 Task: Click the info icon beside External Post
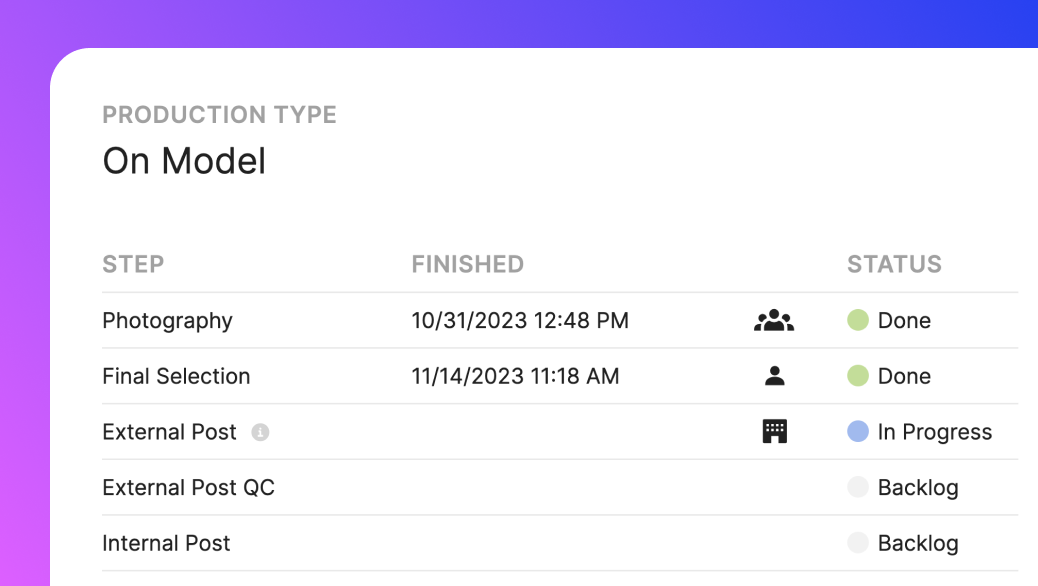[260, 433]
